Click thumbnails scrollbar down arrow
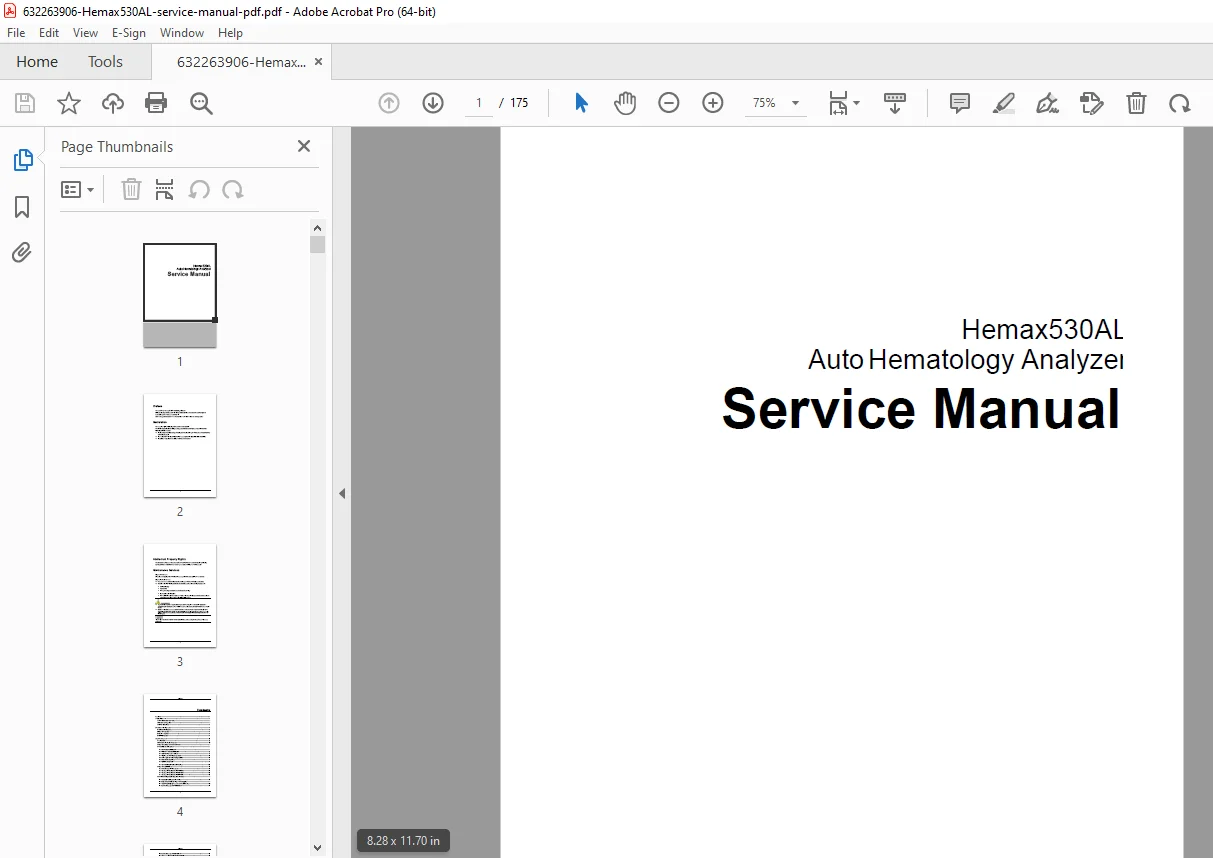Viewport: 1213px width, 858px height. 318,848
